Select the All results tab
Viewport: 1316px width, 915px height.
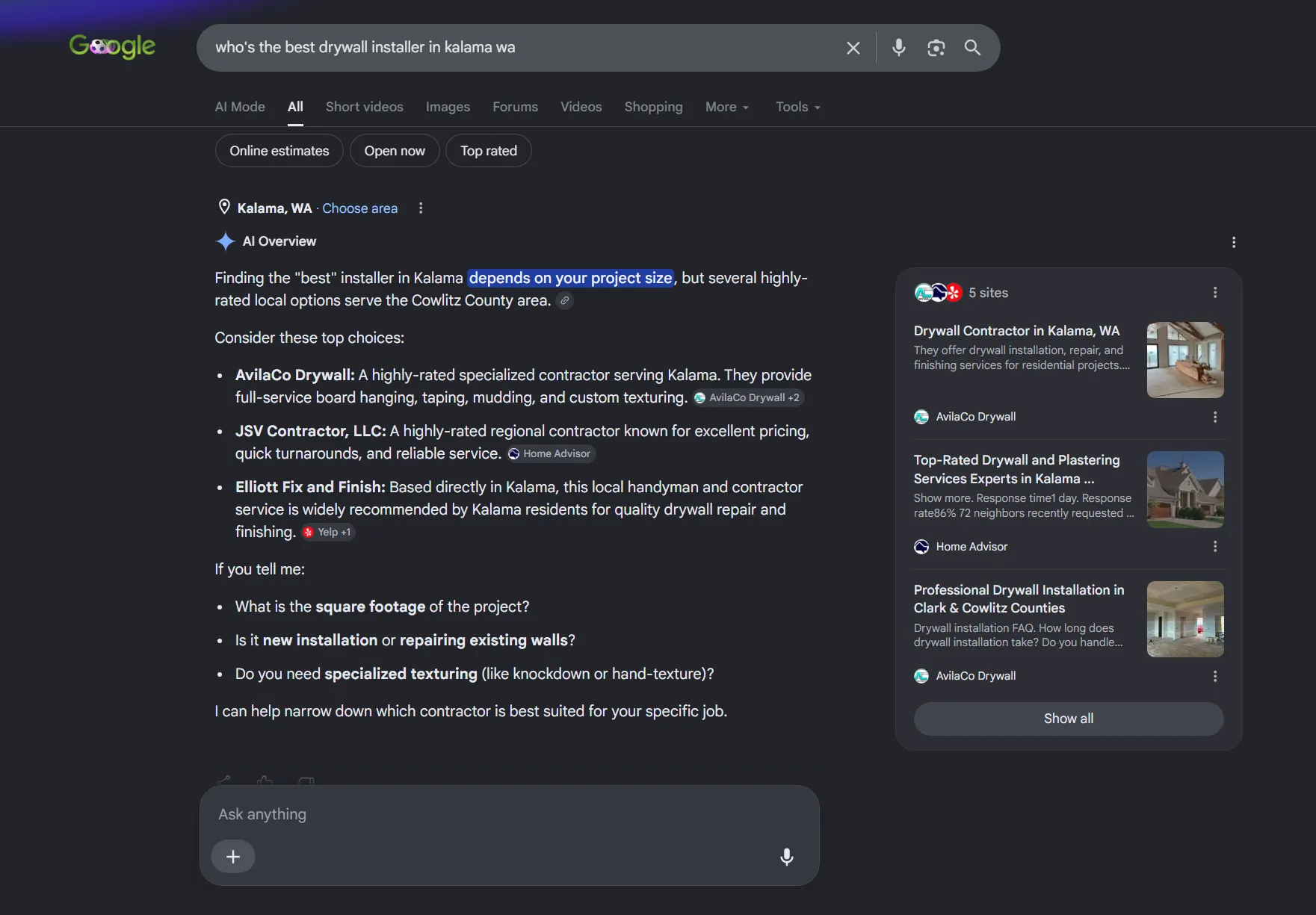point(295,107)
